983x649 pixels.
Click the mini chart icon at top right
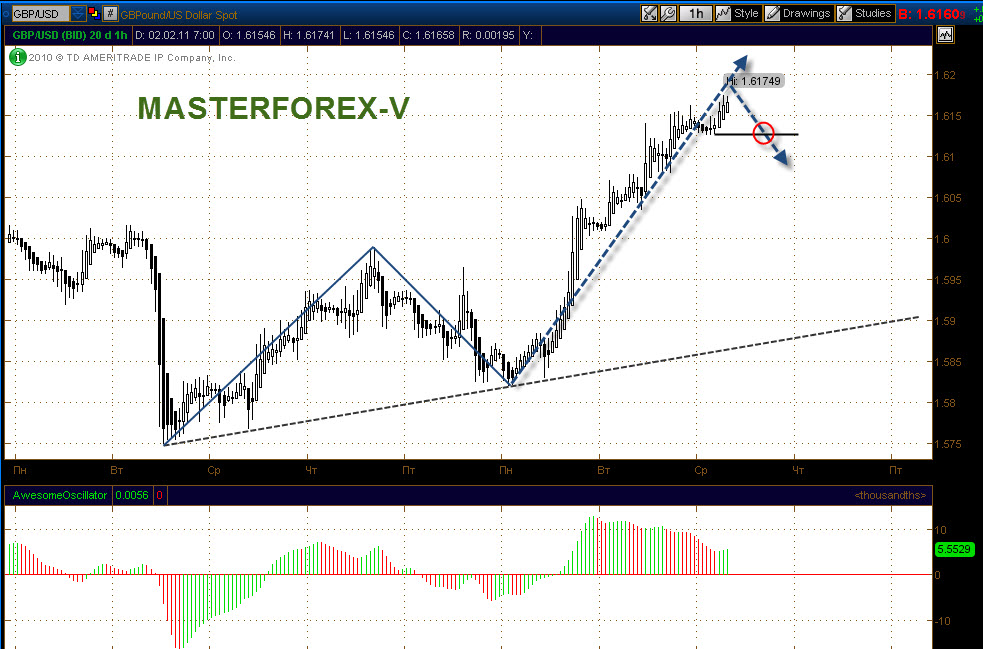coord(945,35)
